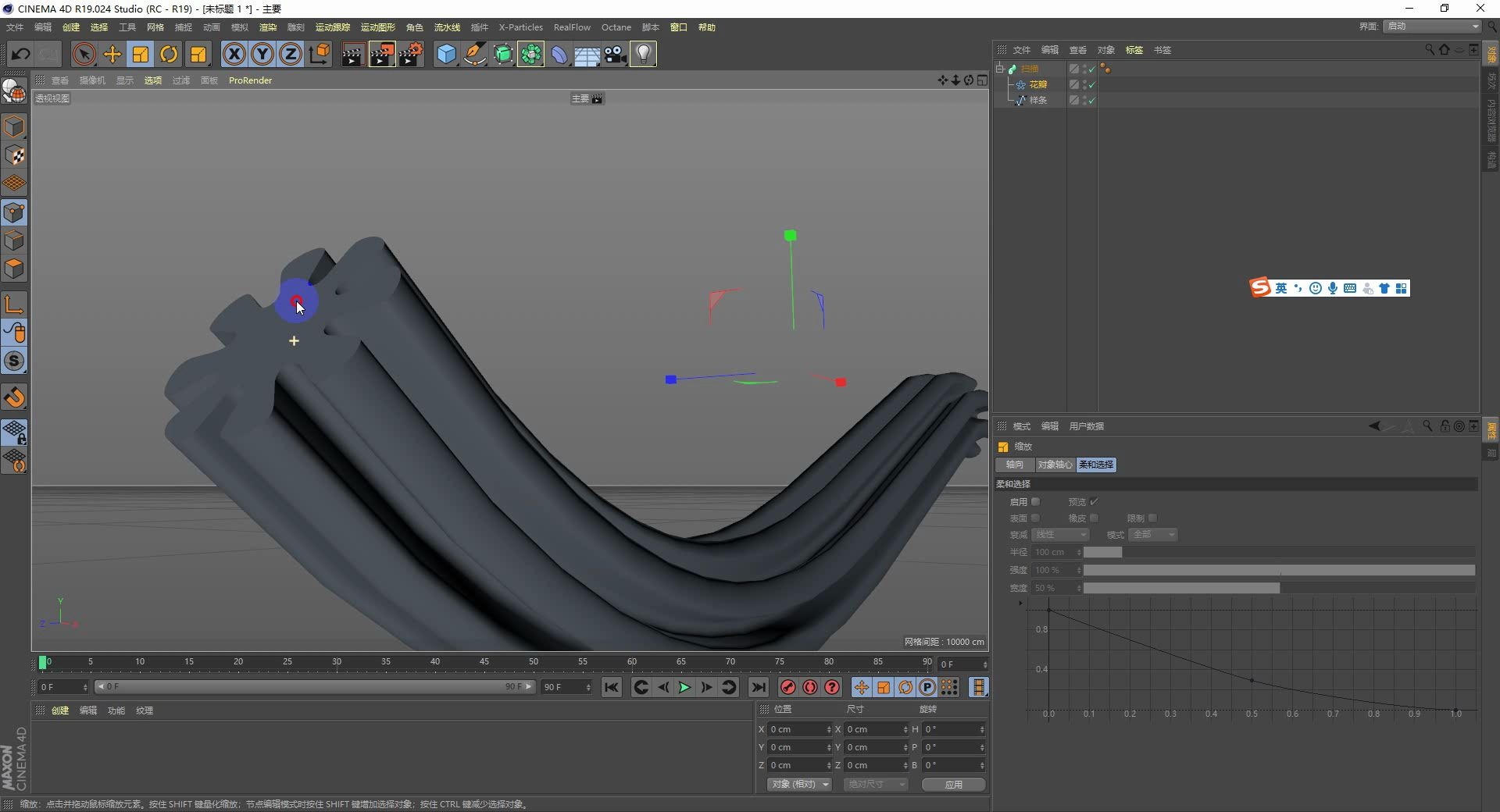Collapse the 扫描 object hierarchy

1001,69
